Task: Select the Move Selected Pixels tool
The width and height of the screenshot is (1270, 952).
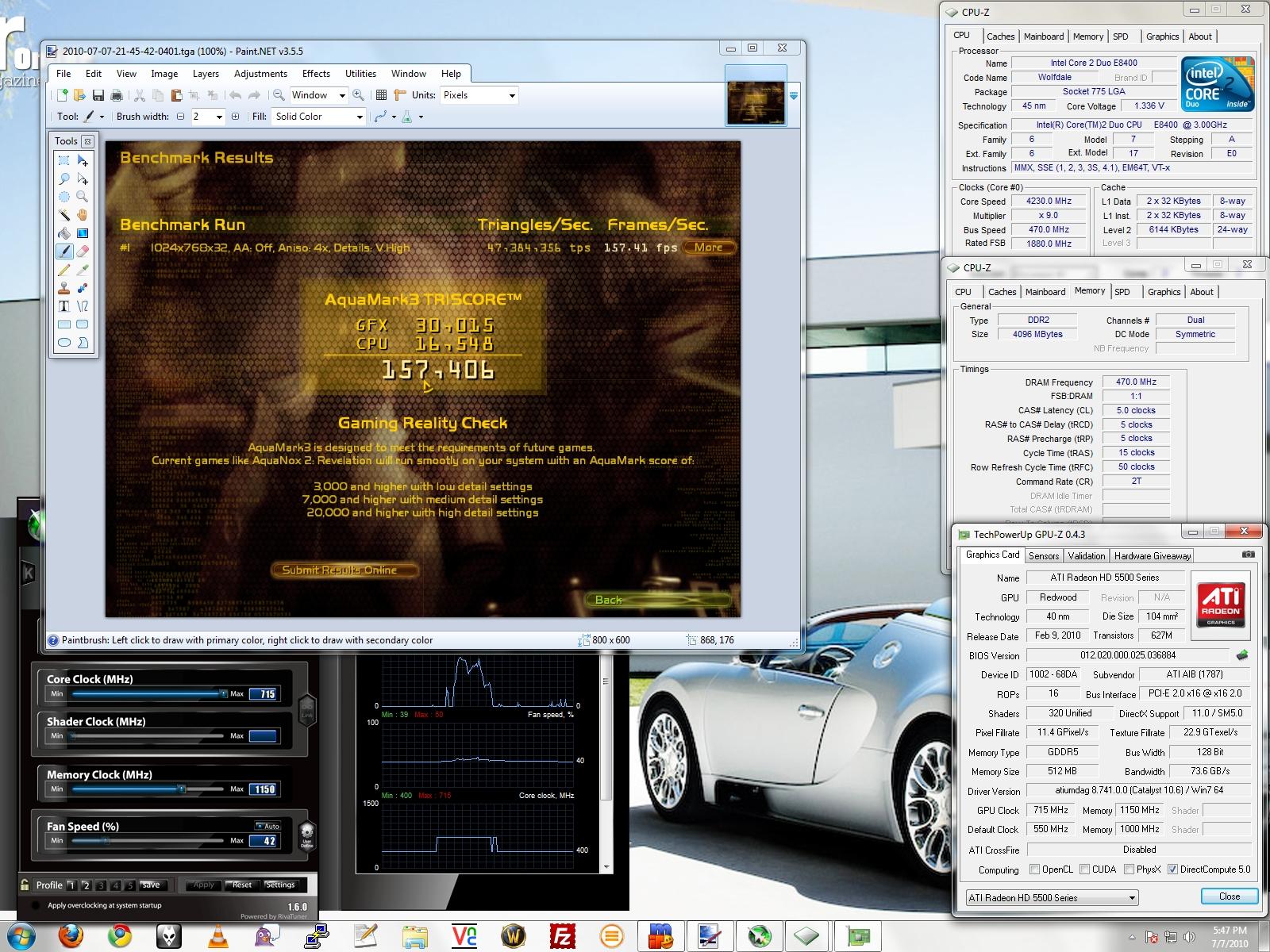Action: point(83,160)
